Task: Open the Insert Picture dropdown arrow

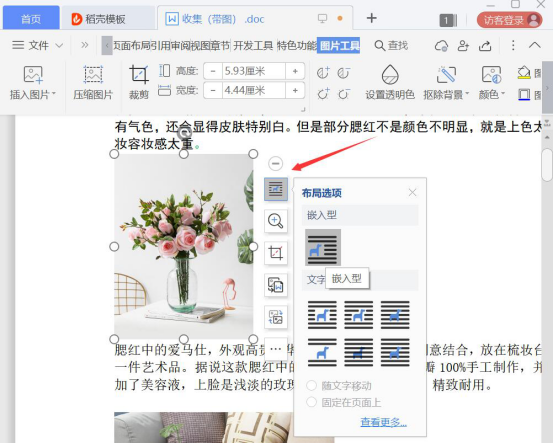Action: (x=54, y=94)
